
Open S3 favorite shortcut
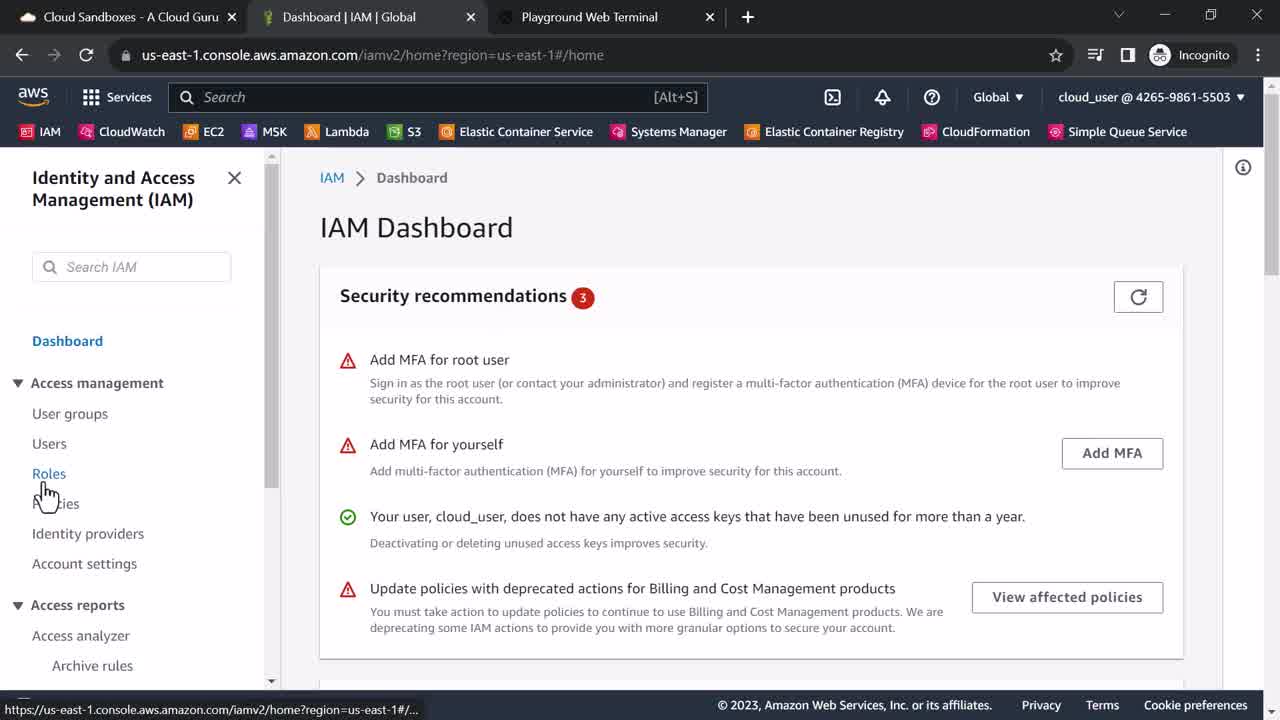pyautogui.click(x=404, y=132)
